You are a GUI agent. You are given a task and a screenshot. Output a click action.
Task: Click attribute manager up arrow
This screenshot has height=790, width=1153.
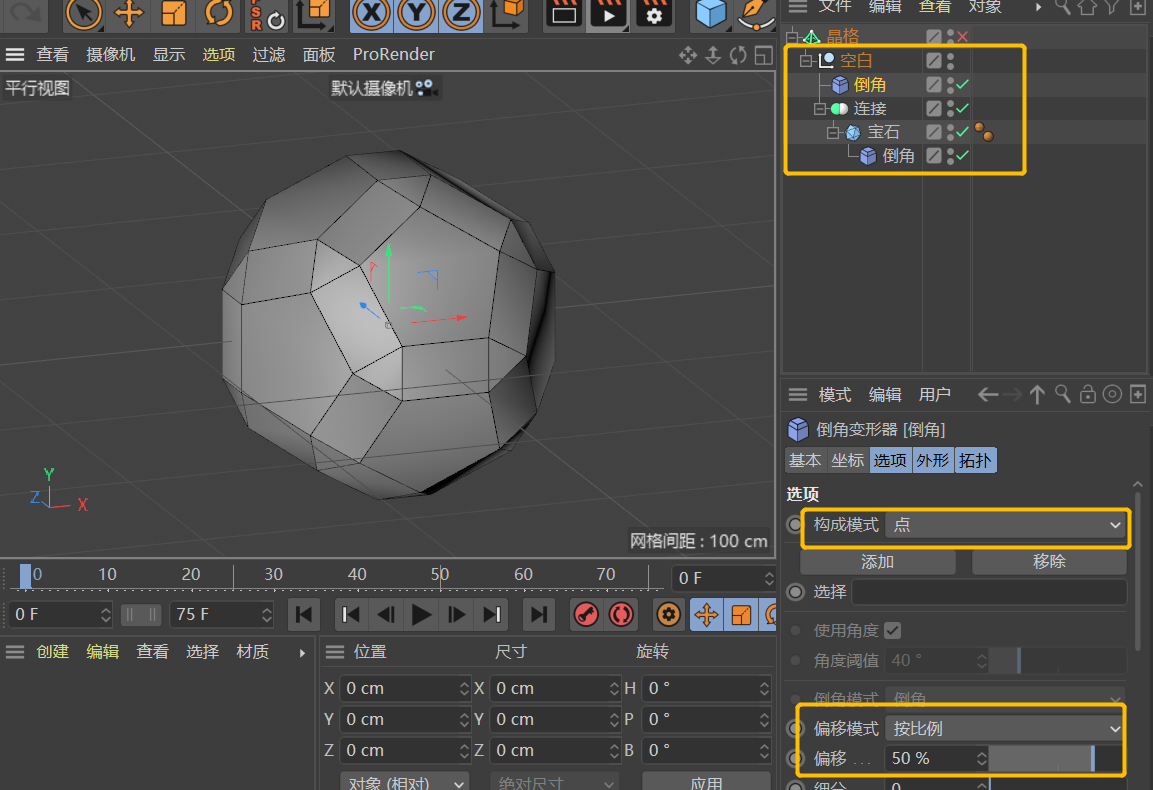(1037, 395)
